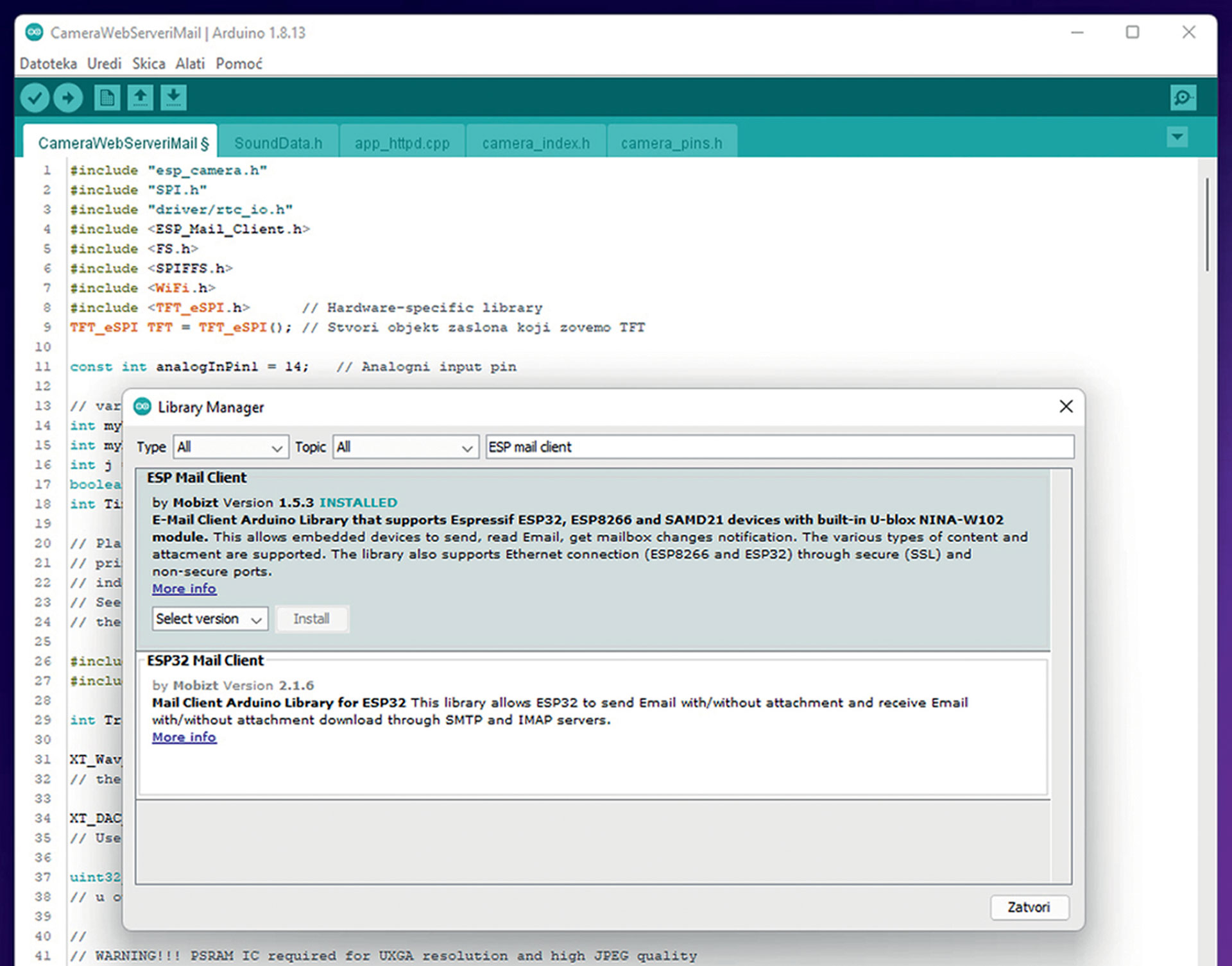Click the code editor vertical scrollbar
The height and width of the screenshot is (966, 1232).
coord(1206,225)
